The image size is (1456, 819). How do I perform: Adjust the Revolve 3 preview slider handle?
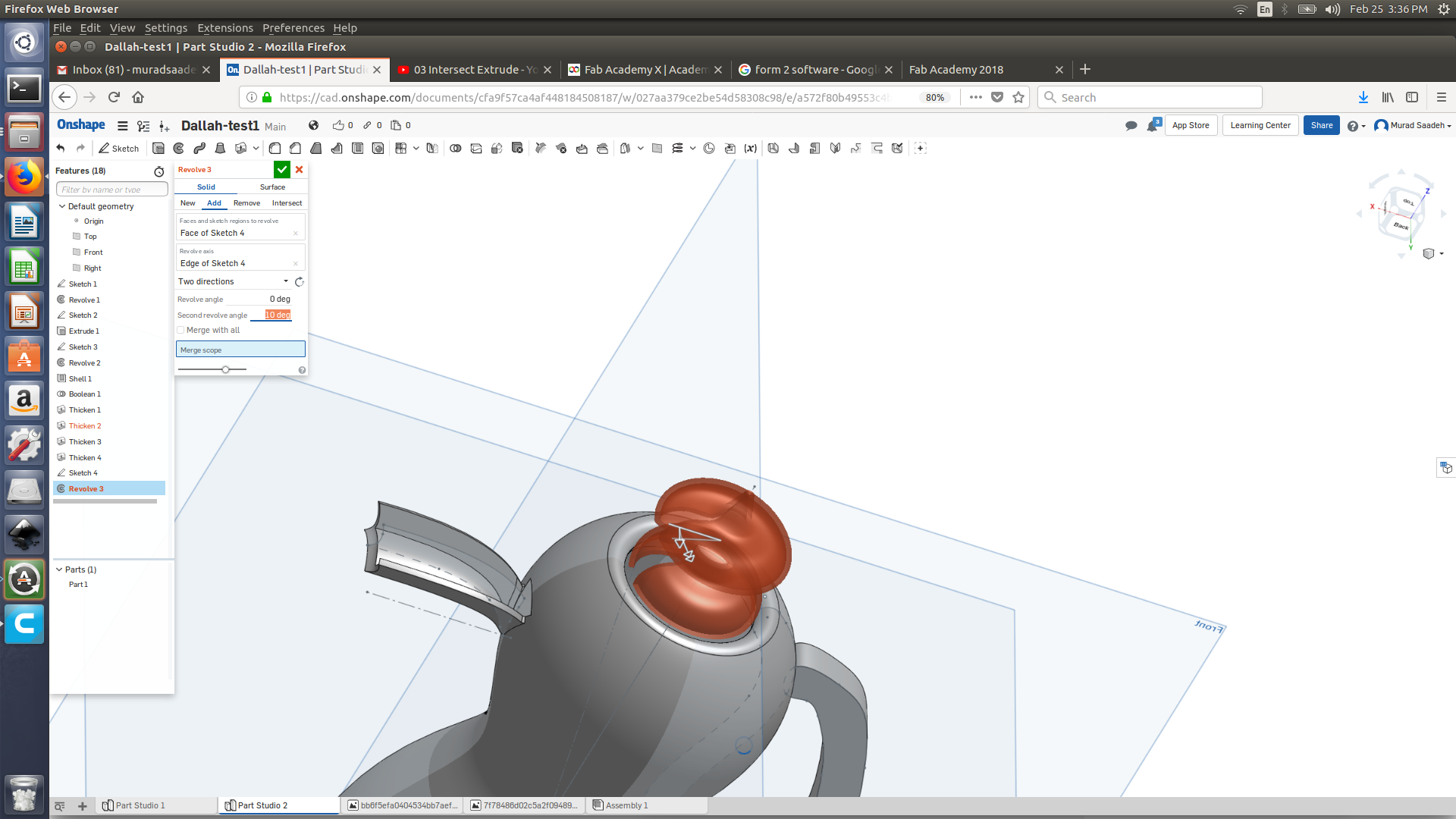point(225,369)
